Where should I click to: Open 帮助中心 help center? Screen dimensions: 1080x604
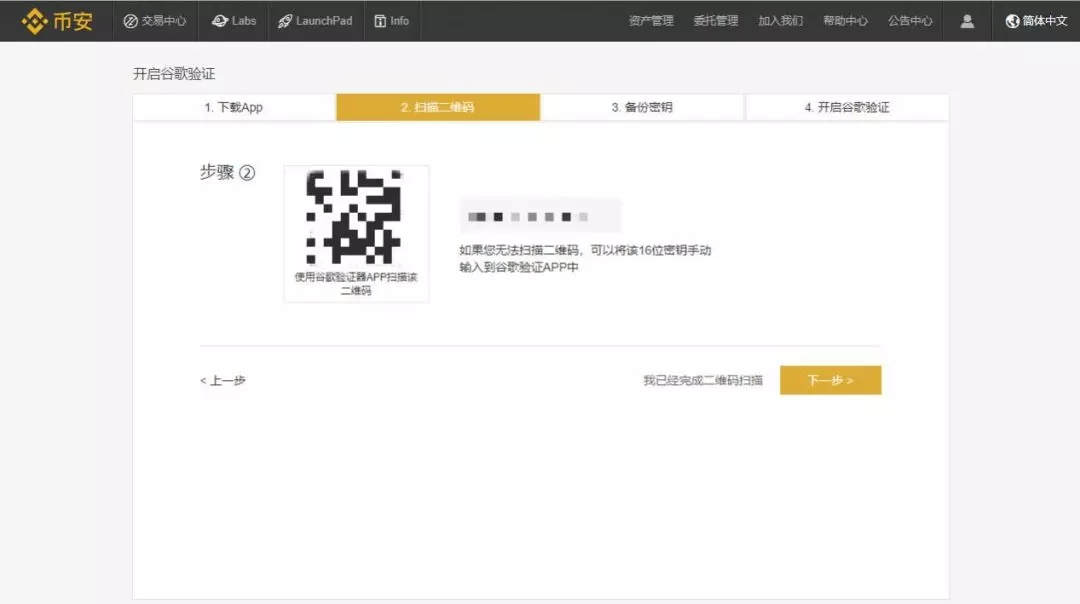[x=845, y=21]
